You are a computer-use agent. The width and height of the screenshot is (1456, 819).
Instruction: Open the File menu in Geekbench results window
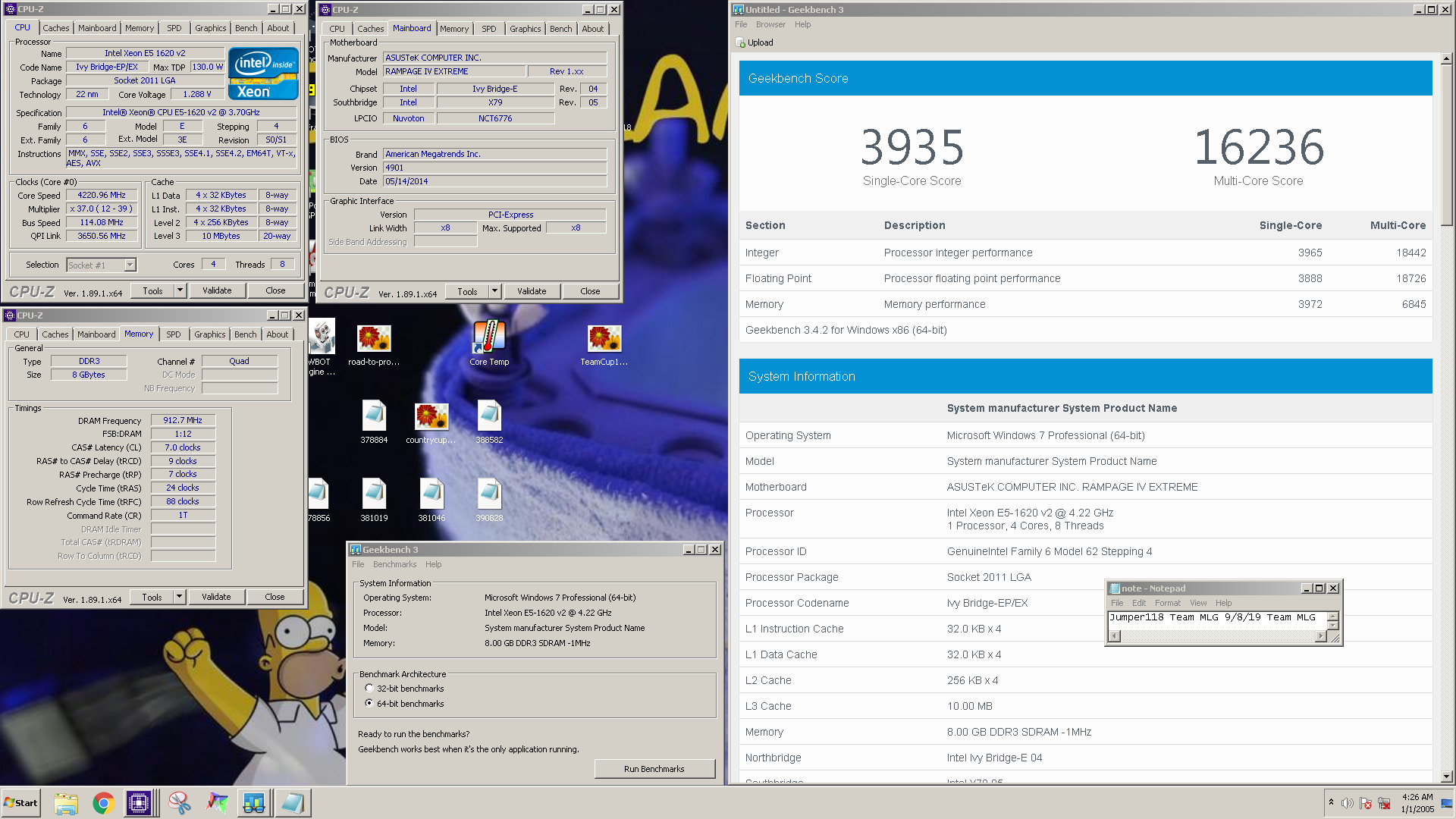[x=741, y=24]
